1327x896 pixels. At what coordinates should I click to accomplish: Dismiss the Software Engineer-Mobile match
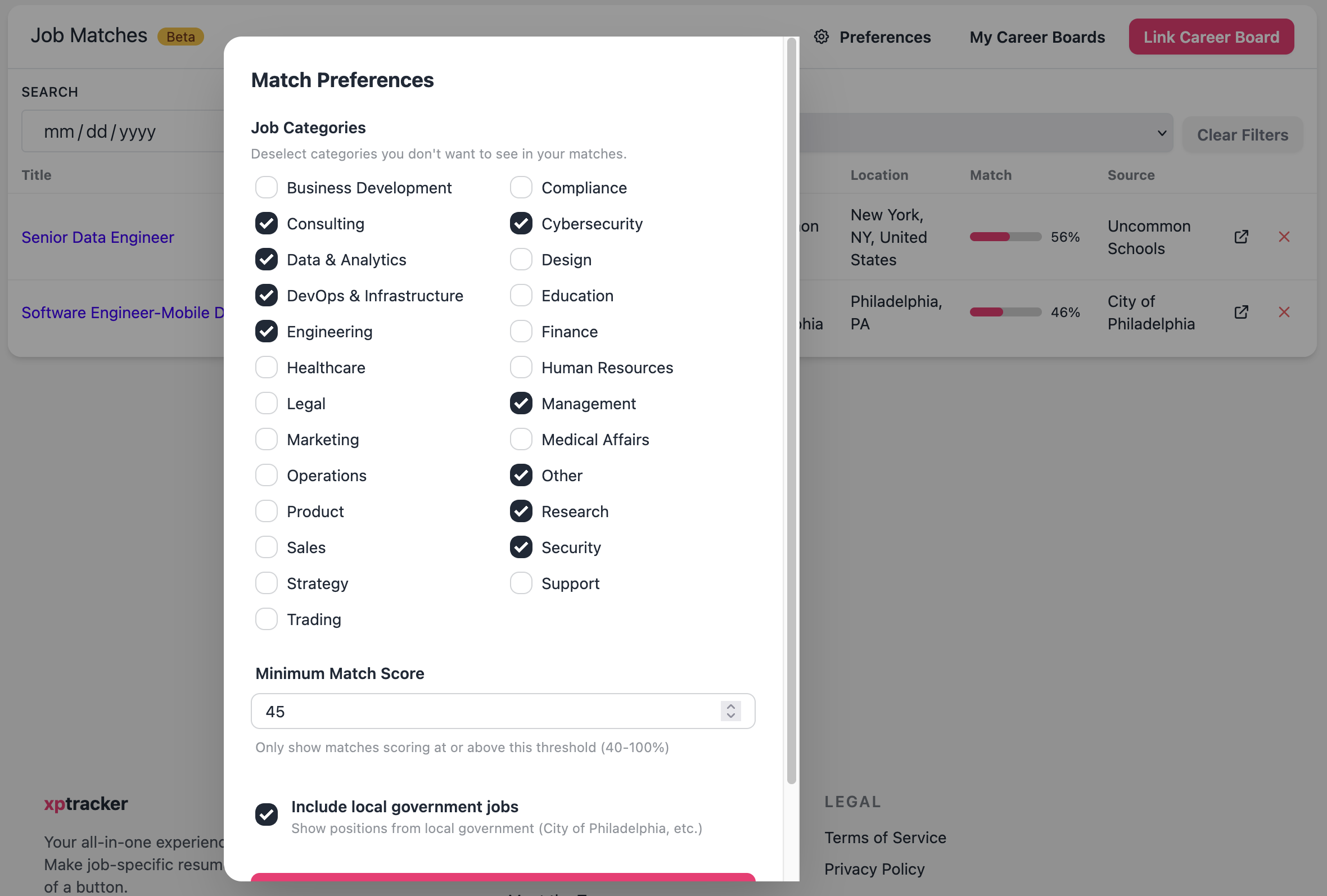point(1284,312)
